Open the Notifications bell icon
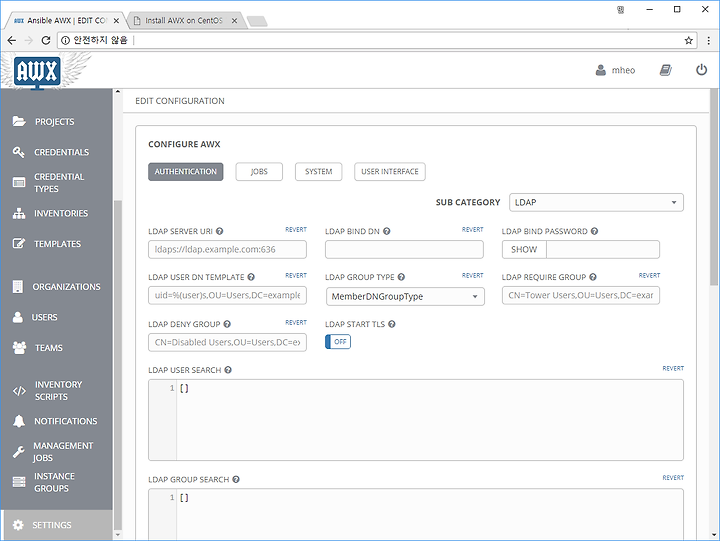This screenshot has height=541, width=720. (x=19, y=421)
